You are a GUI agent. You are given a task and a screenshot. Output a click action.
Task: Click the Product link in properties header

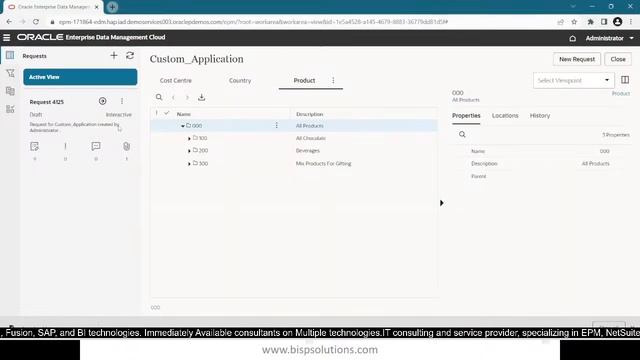tap(620, 93)
